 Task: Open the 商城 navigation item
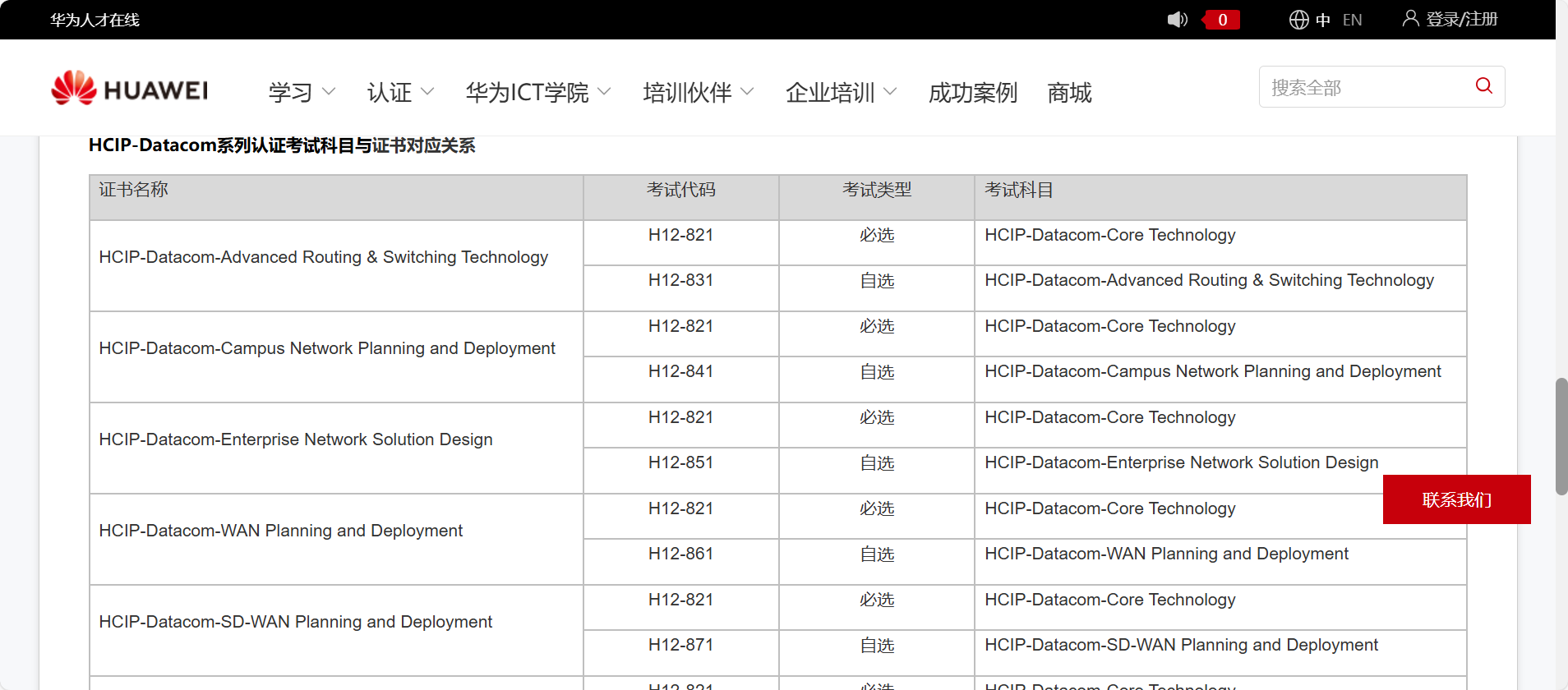click(1069, 92)
